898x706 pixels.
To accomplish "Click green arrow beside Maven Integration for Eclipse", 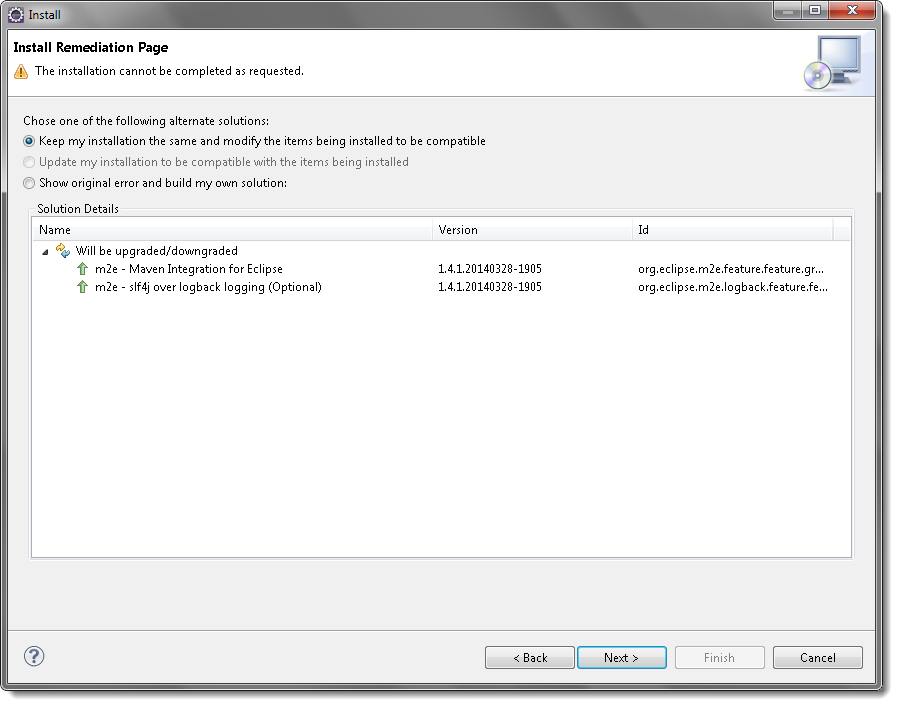I will 82,269.
